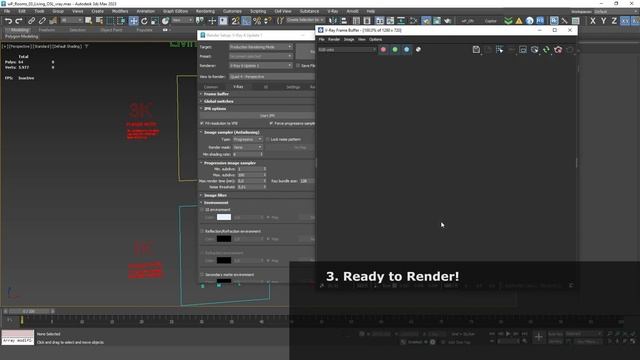Screen dimensions: 640x360
Task: Activate the Select and Link tool
Action: tap(32, 20)
